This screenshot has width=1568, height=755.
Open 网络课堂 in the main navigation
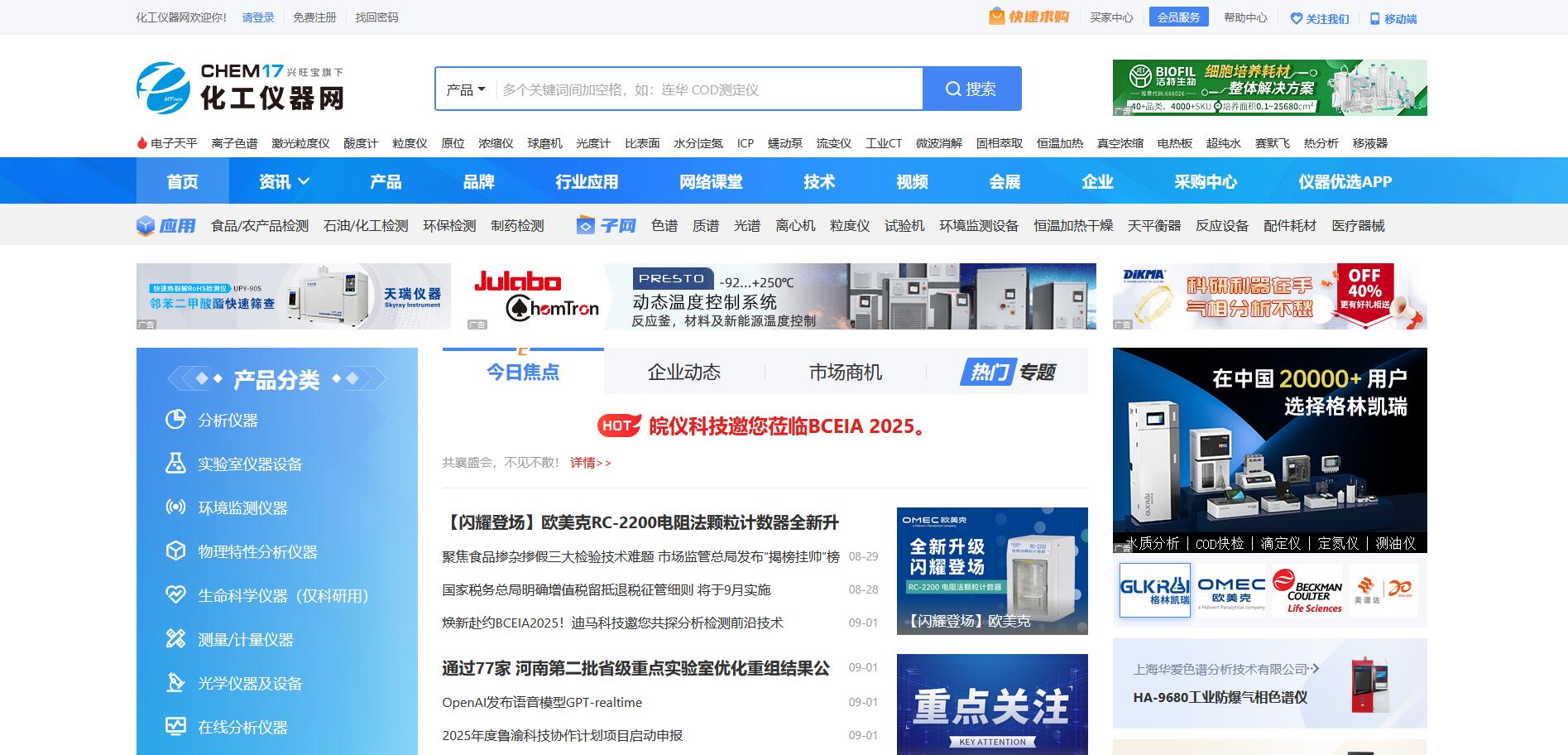pos(711,181)
